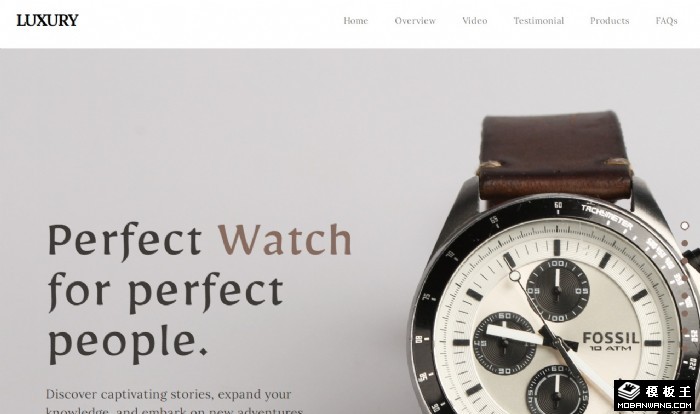Select Video in the navigation bar
Screen dimensions: 700x414
[475, 21]
